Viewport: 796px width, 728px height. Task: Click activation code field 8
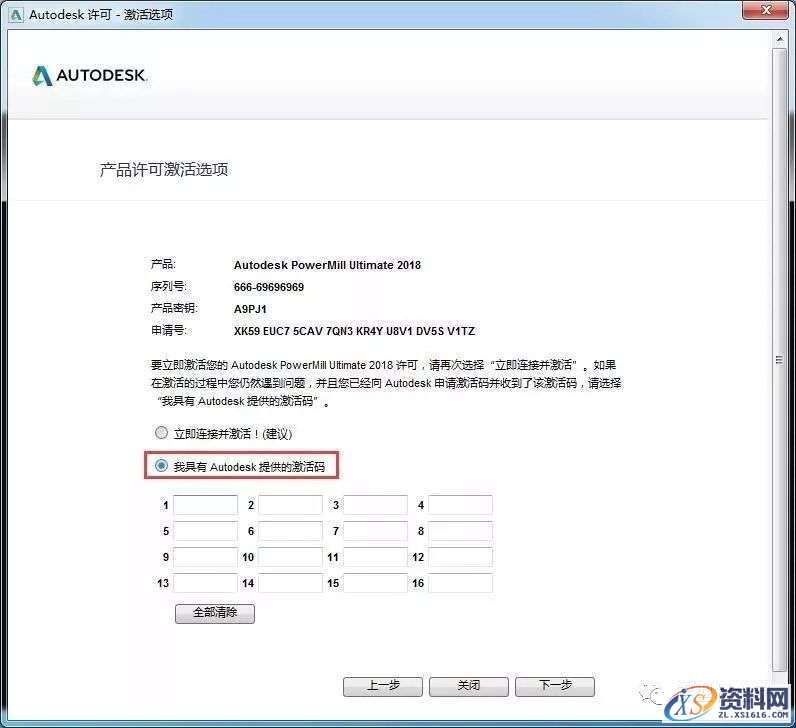click(x=460, y=531)
